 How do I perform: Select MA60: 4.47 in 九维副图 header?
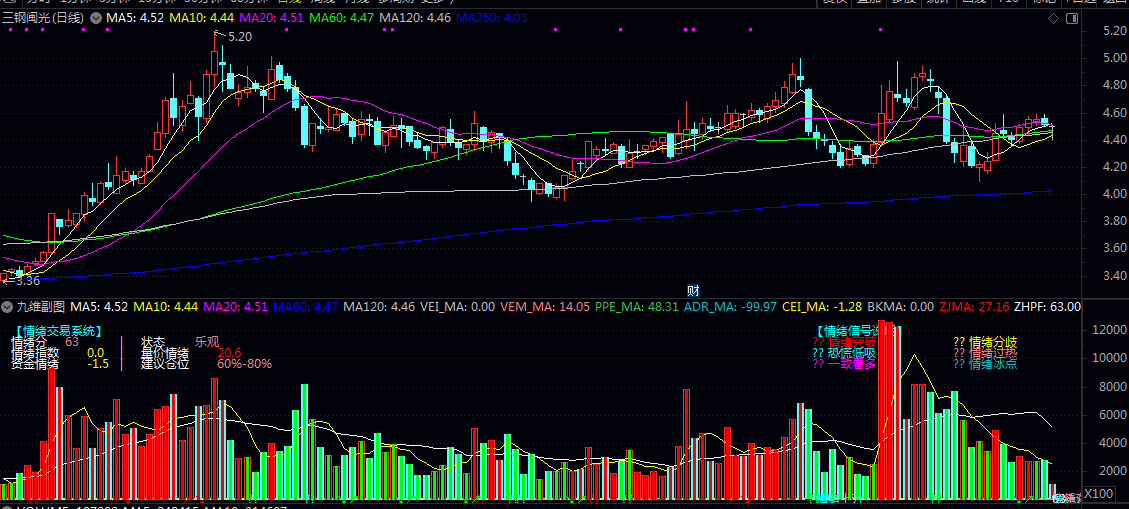305,307
